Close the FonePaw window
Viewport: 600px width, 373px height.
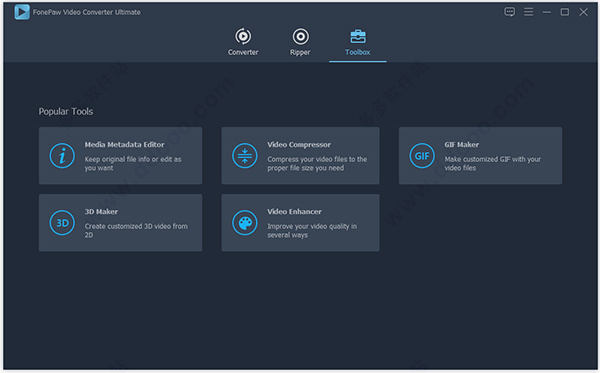click(583, 12)
